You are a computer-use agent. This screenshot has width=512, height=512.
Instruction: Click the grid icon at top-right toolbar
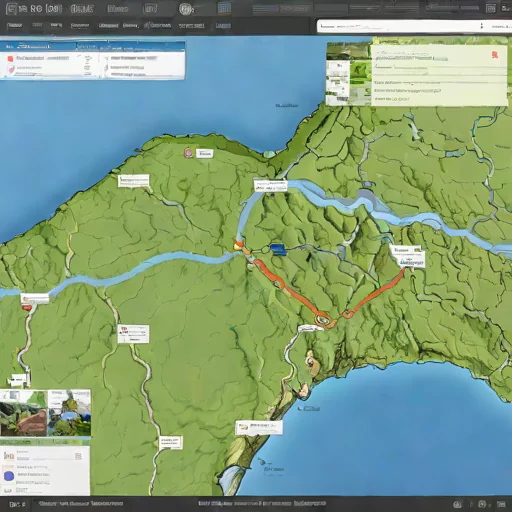pos(490,8)
